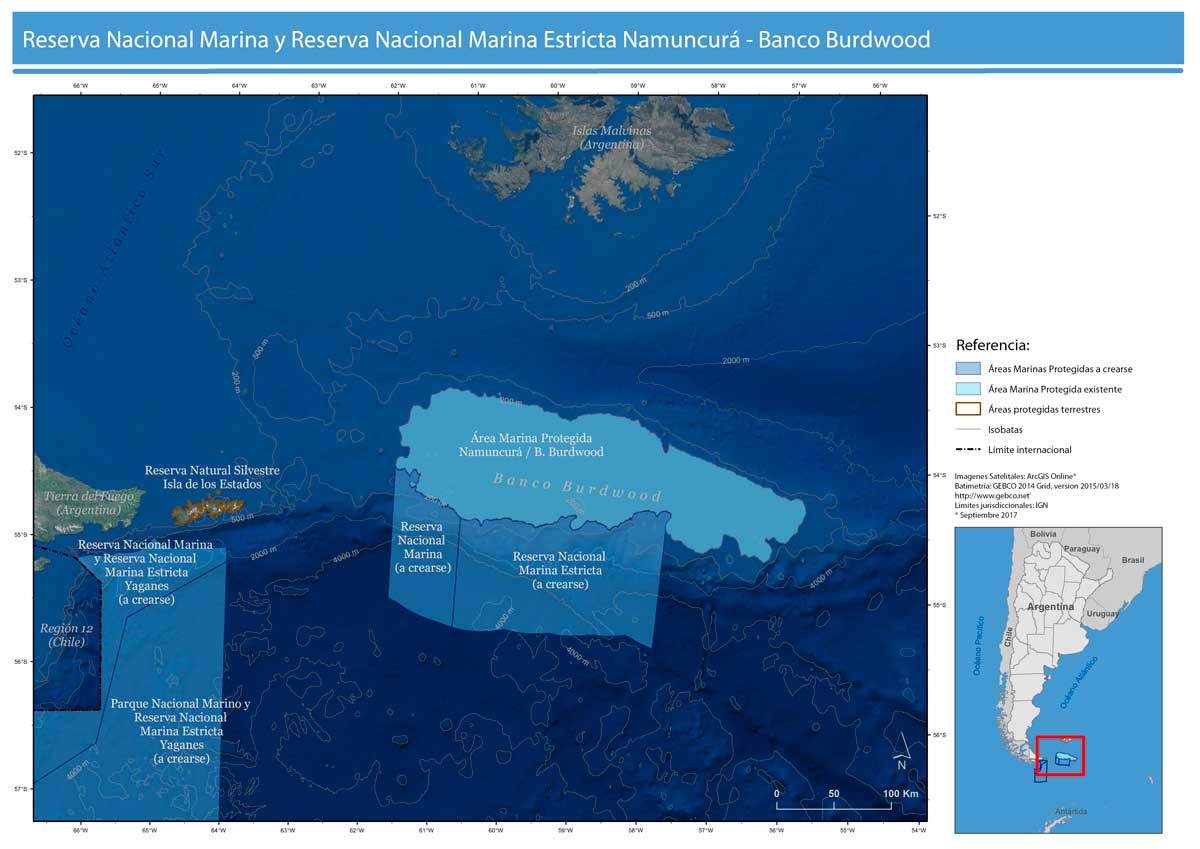
Task: Click the 'Islas Malvinas (Argentina)' map label
Action: coord(612,138)
